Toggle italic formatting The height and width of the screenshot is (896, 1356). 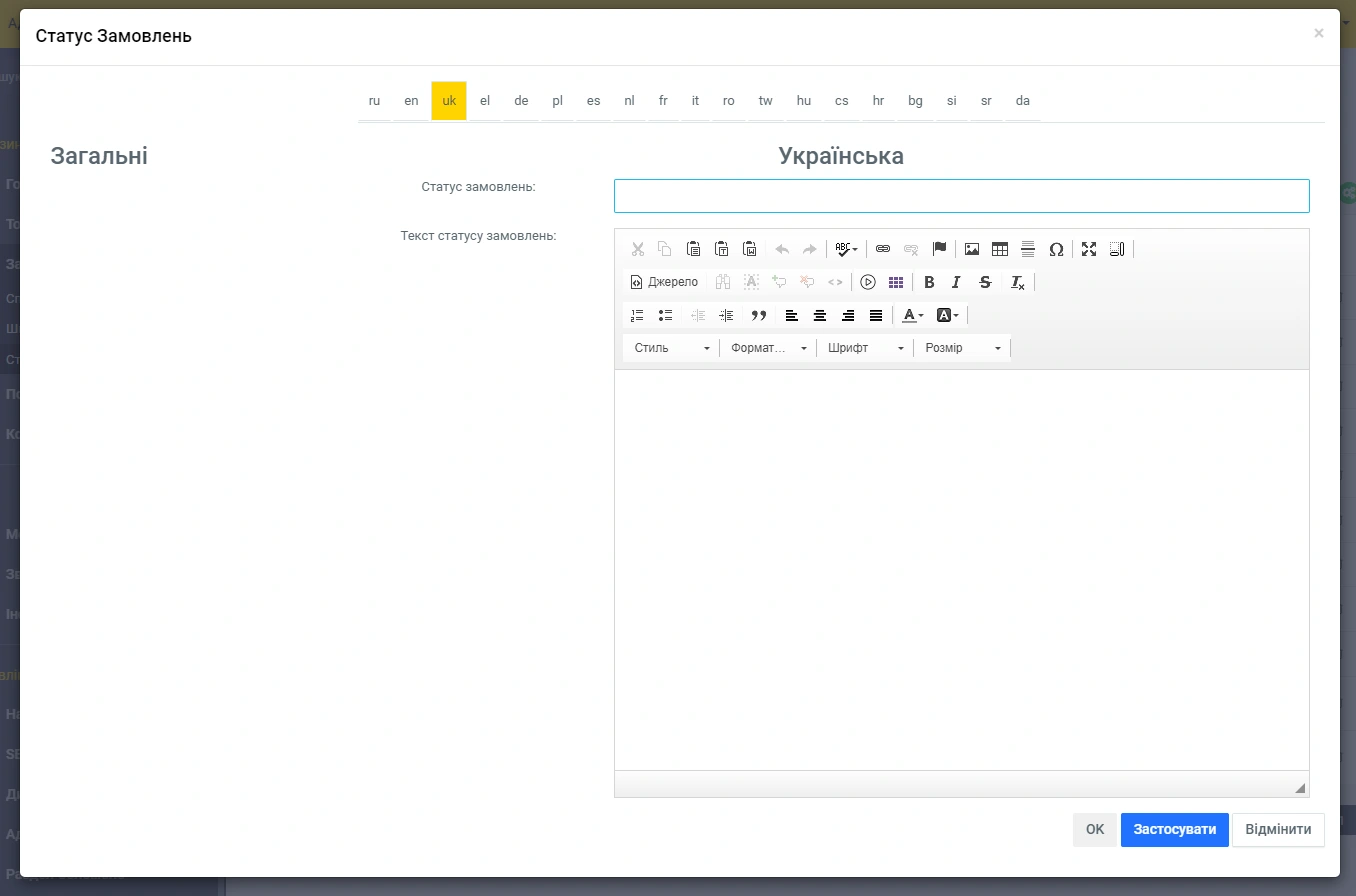pyautogui.click(x=957, y=282)
